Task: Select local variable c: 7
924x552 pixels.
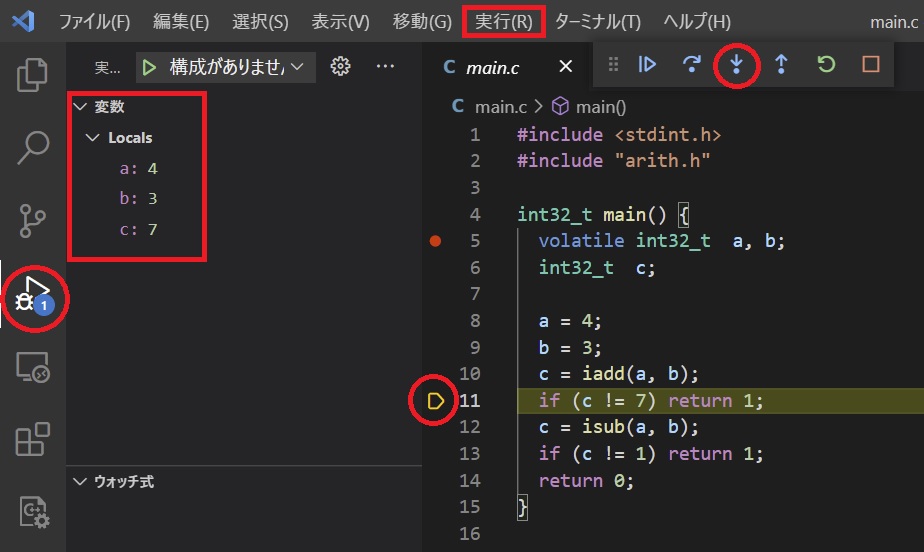Action: coord(138,229)
